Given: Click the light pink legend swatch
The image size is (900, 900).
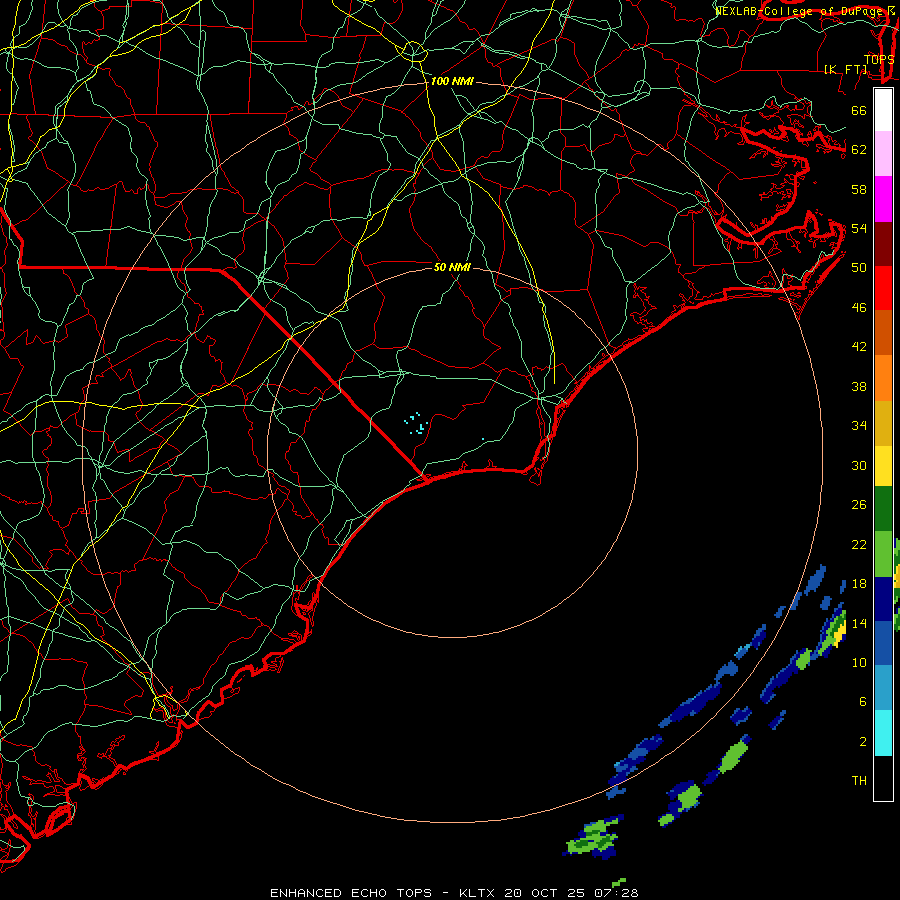Looking at the screenshot, I should [883, 154].
